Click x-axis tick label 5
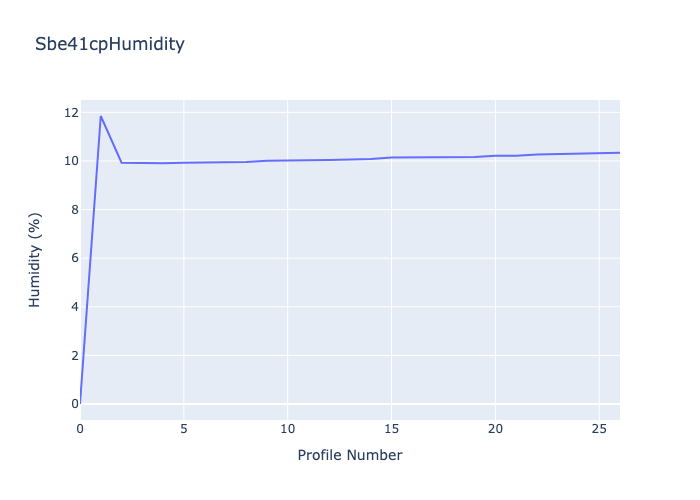The height and width of the screenshot is (500, 700). click(184, 429)
